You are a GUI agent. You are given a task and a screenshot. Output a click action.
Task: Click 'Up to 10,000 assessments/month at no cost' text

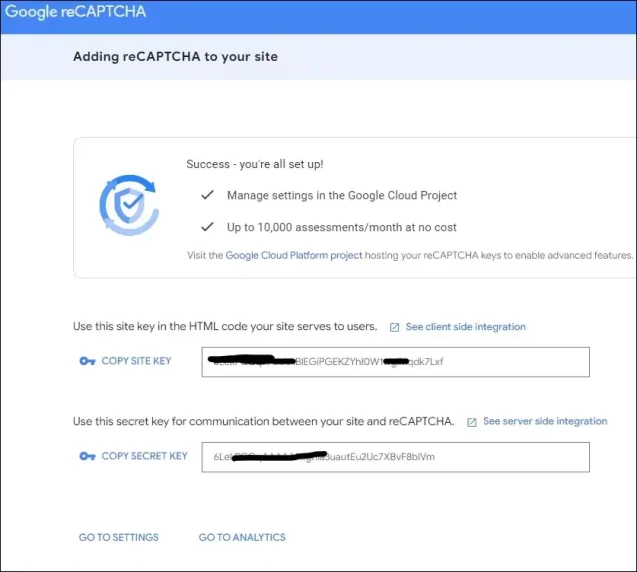(342, 227)
